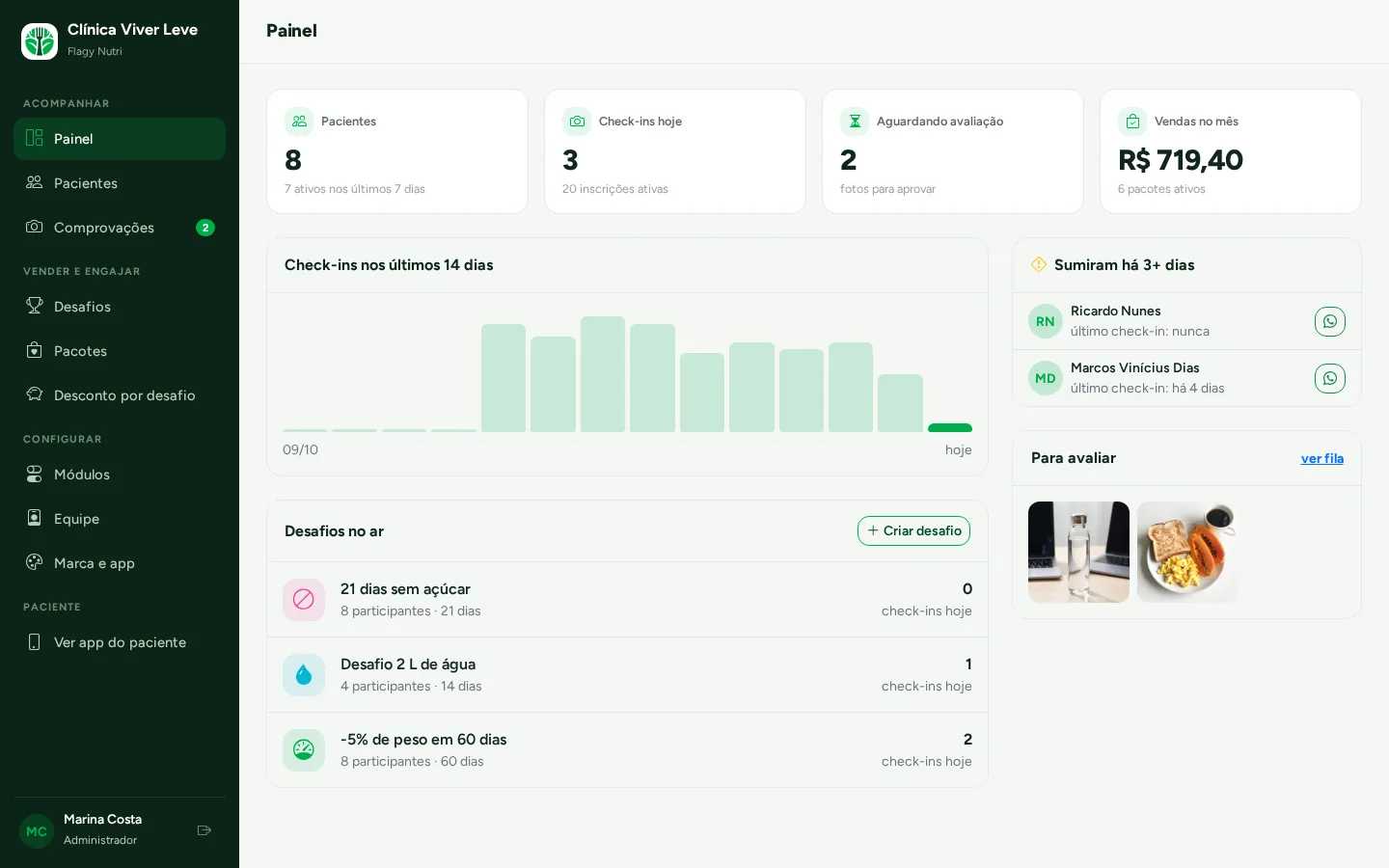Click the Clínica Viver Leve logo
This screenshot has width=1389, height=868.
click(40, 41)
